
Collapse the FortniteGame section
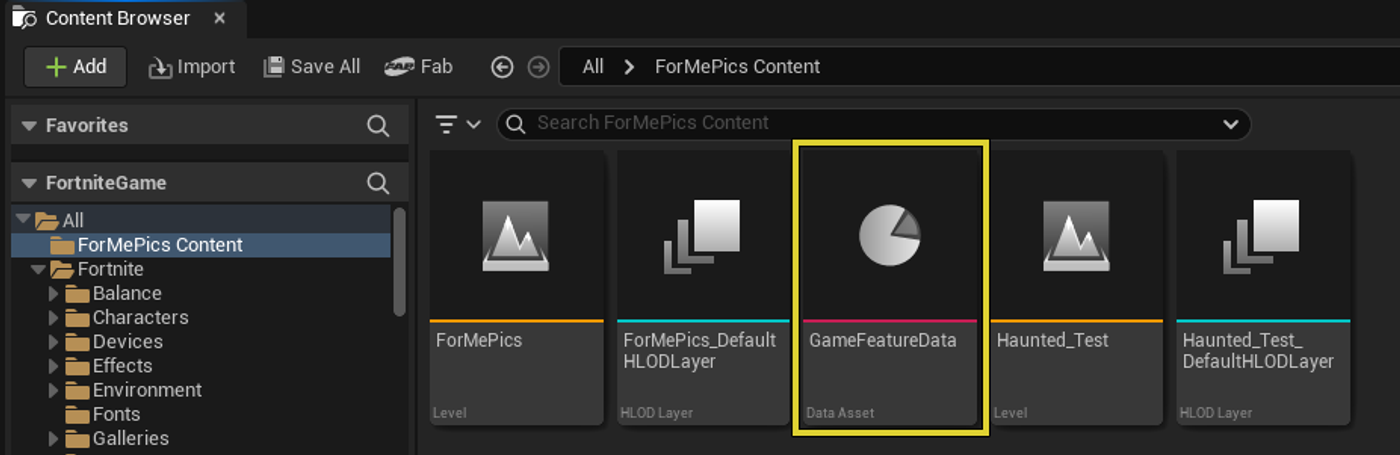[x=29, y=183]
